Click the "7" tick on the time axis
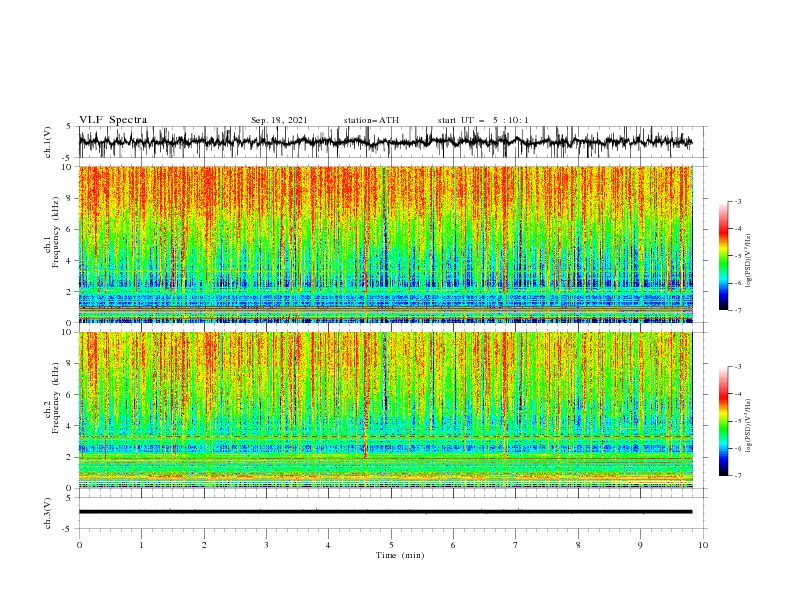 tap(516, 545)
